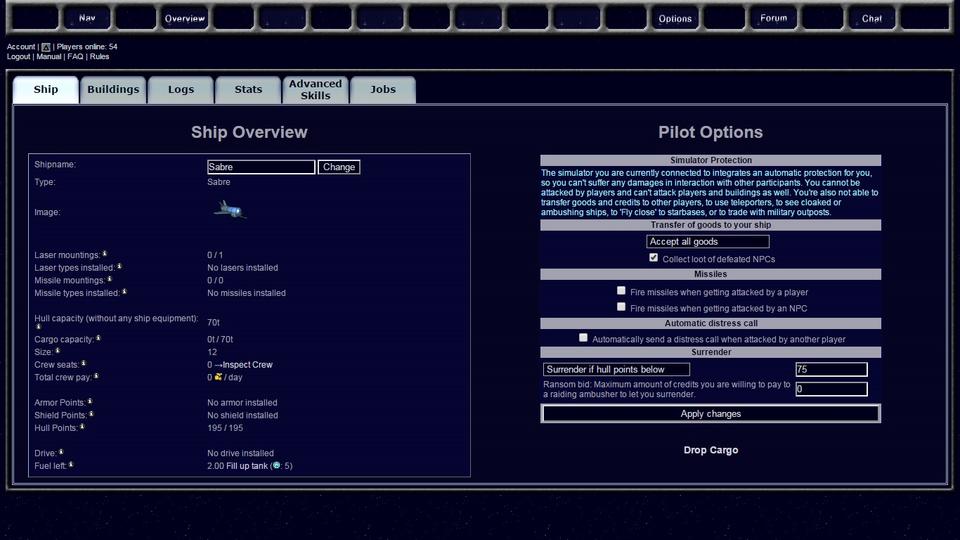Image resolution: width=960 pixels, height=540 pixels.
Task: Click the info icon next to Cargo capacity
Action: click(98, 339)
